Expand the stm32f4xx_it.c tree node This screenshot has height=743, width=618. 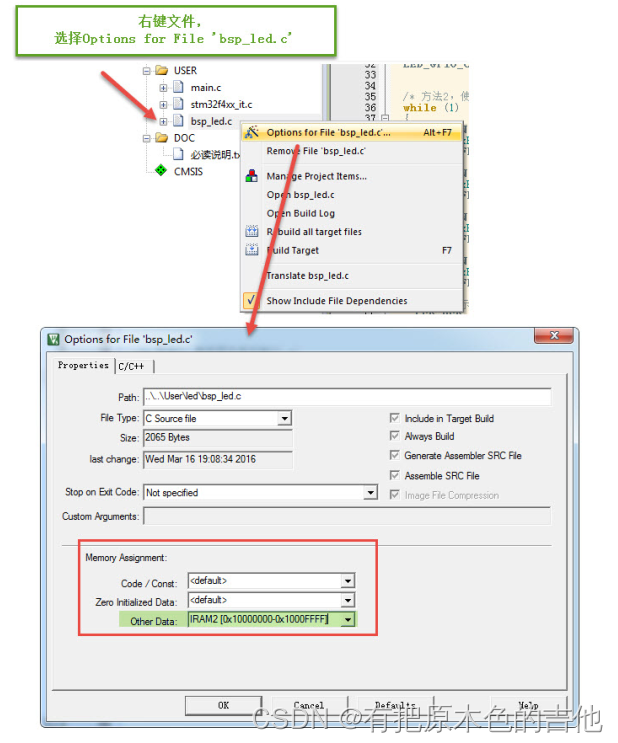(x=164, y=104)
